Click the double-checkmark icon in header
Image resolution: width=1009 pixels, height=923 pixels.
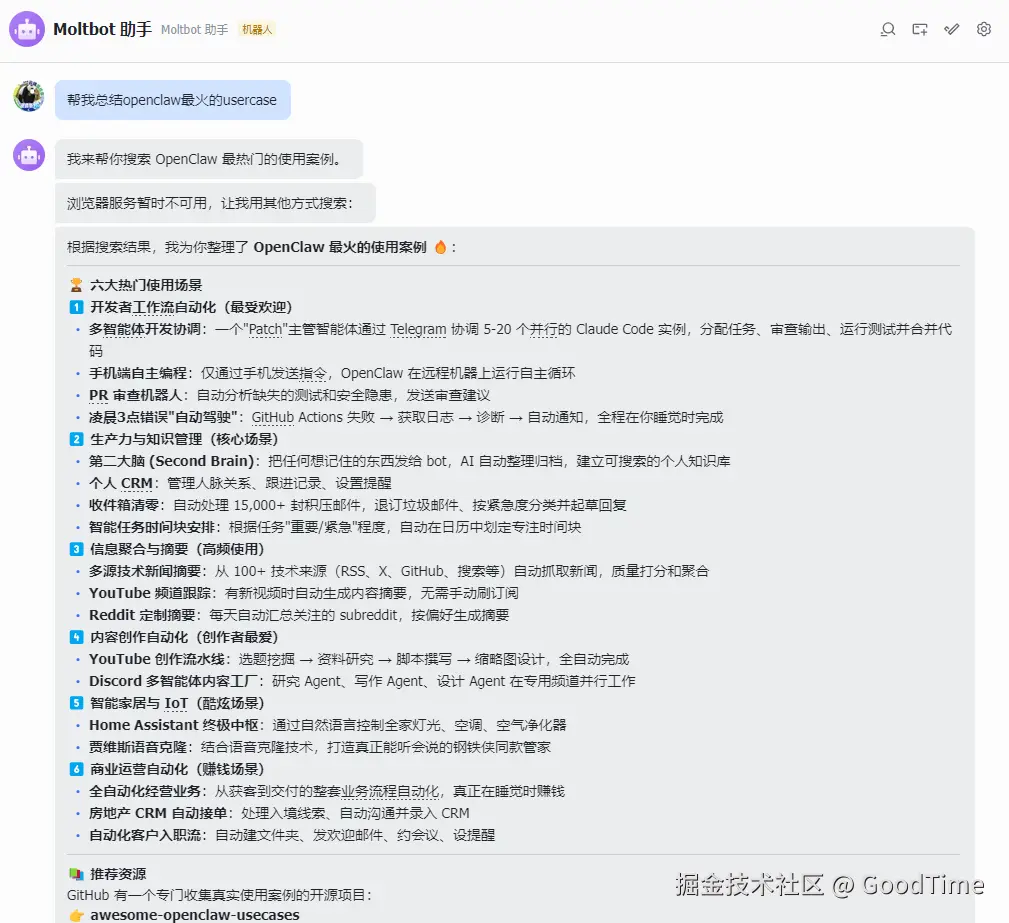tap(952, 29)
